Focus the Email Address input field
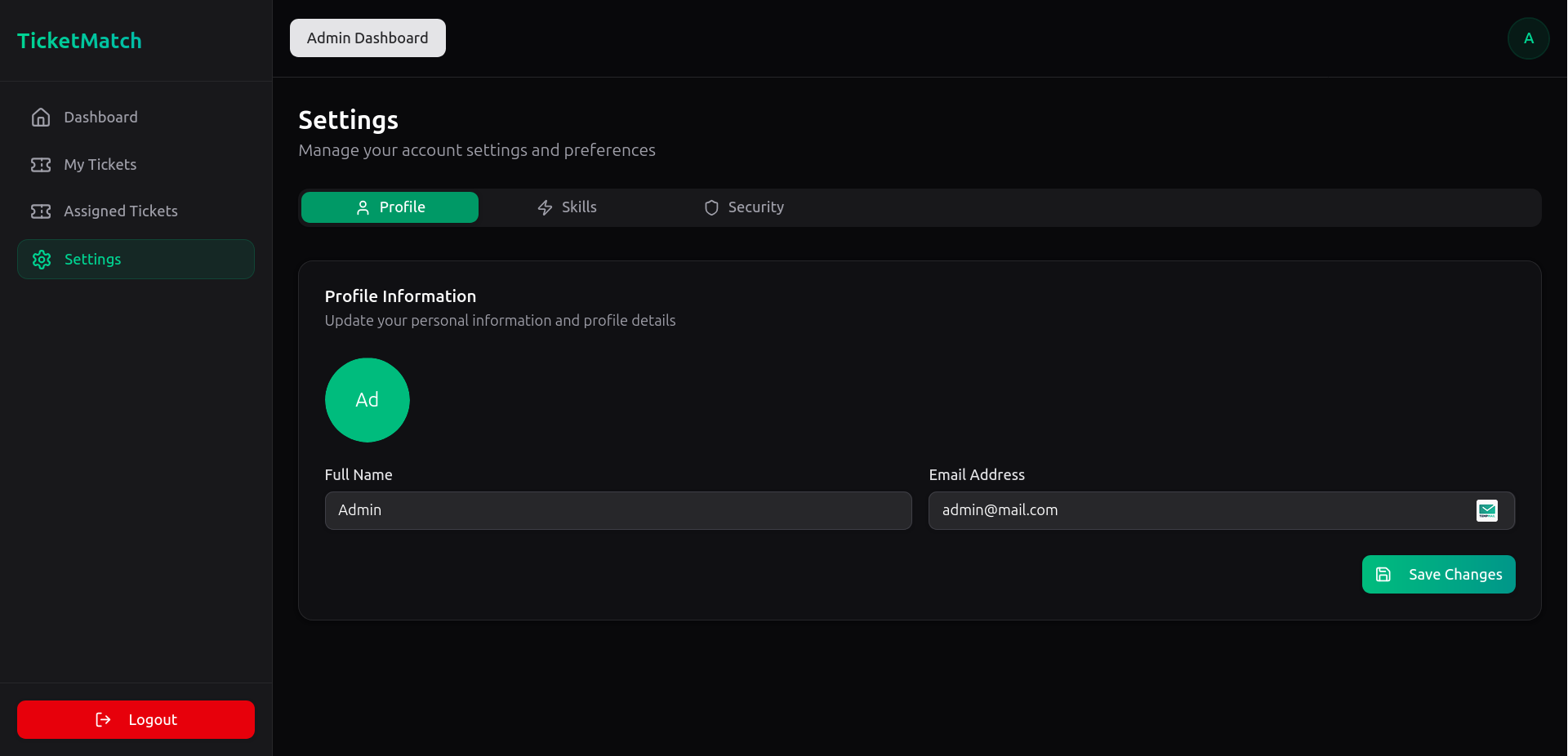1568x756 pixels. tap(1222, 510)
